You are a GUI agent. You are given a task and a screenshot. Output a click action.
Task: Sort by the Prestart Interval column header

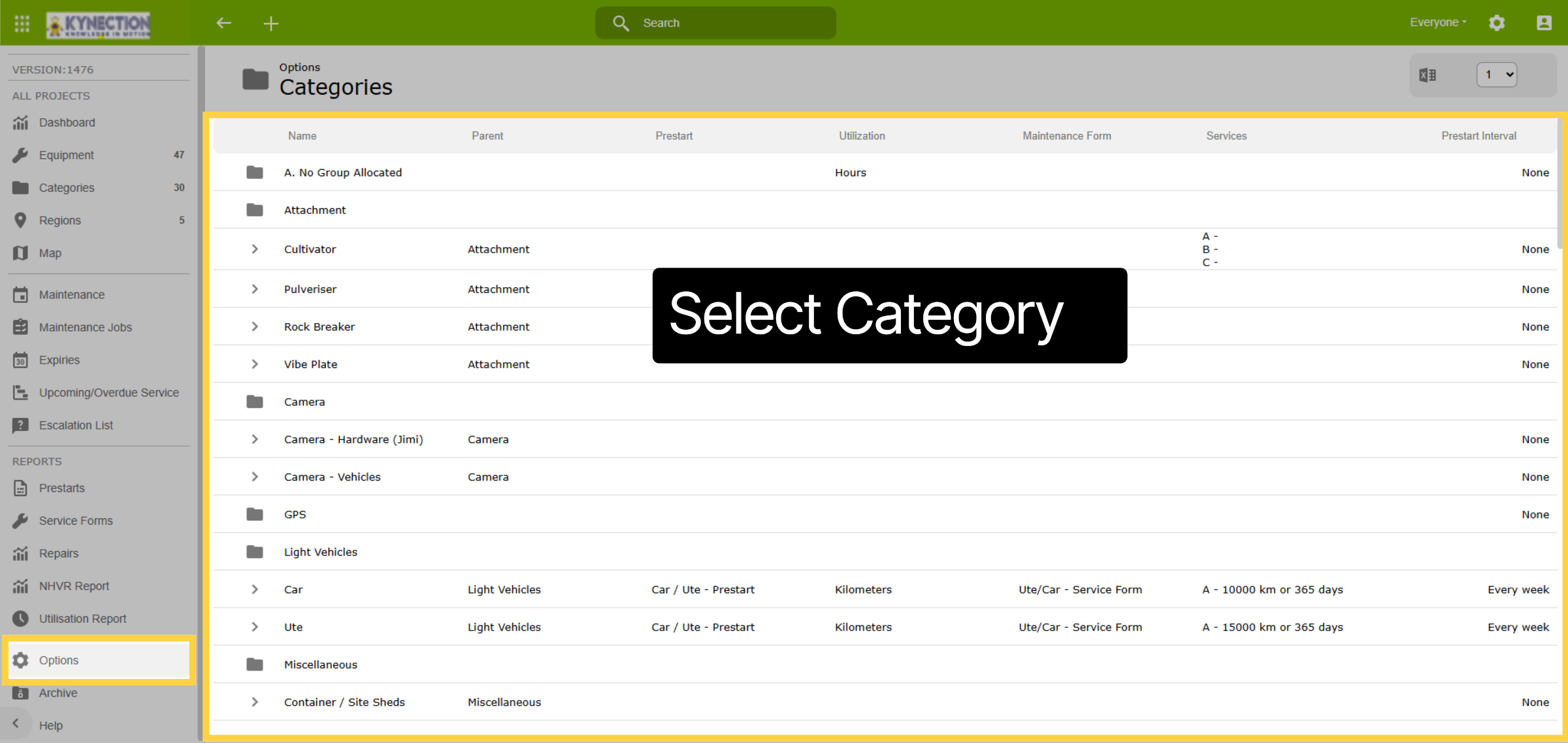(x=1479, y=136)
